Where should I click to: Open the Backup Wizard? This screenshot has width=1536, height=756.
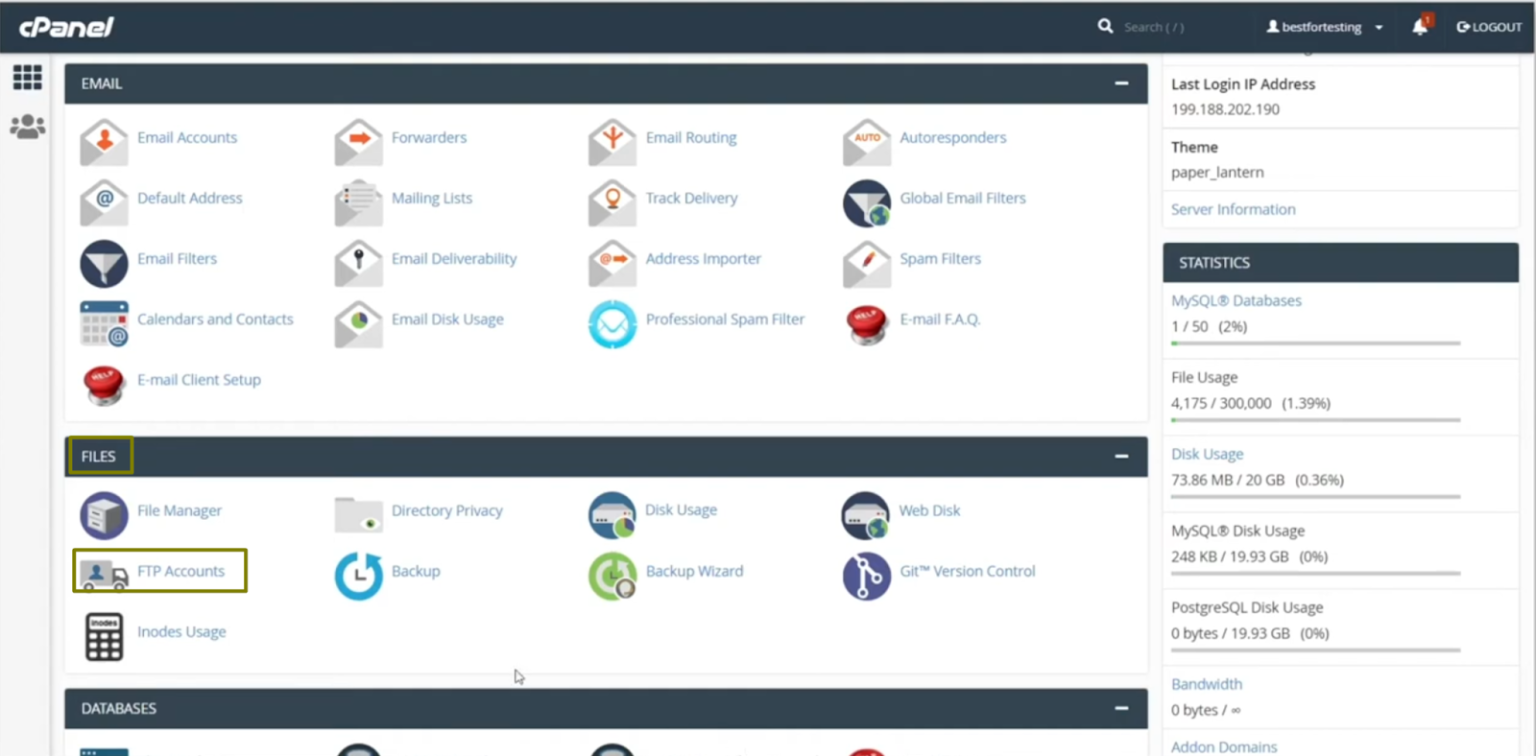[x=694, y=570]
